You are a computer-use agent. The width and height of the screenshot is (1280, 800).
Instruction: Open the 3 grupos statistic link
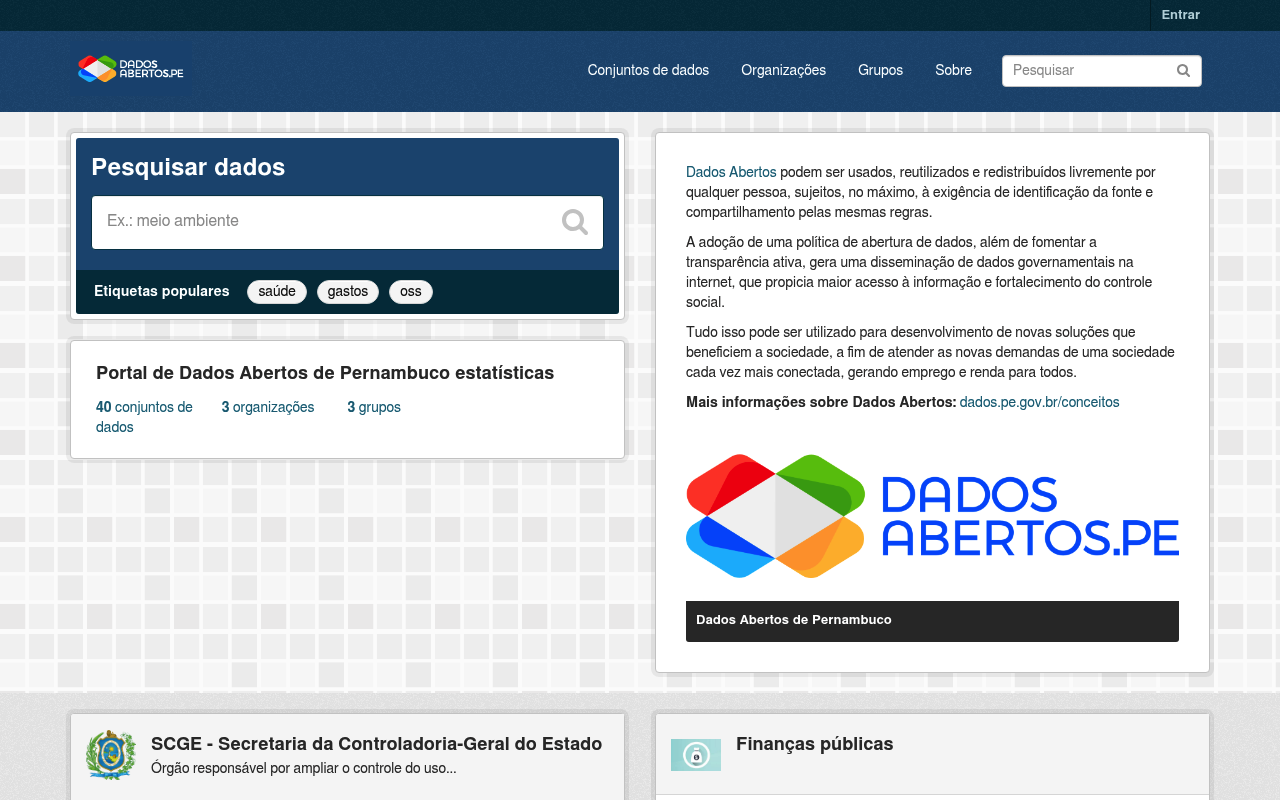tap(374, 407)
